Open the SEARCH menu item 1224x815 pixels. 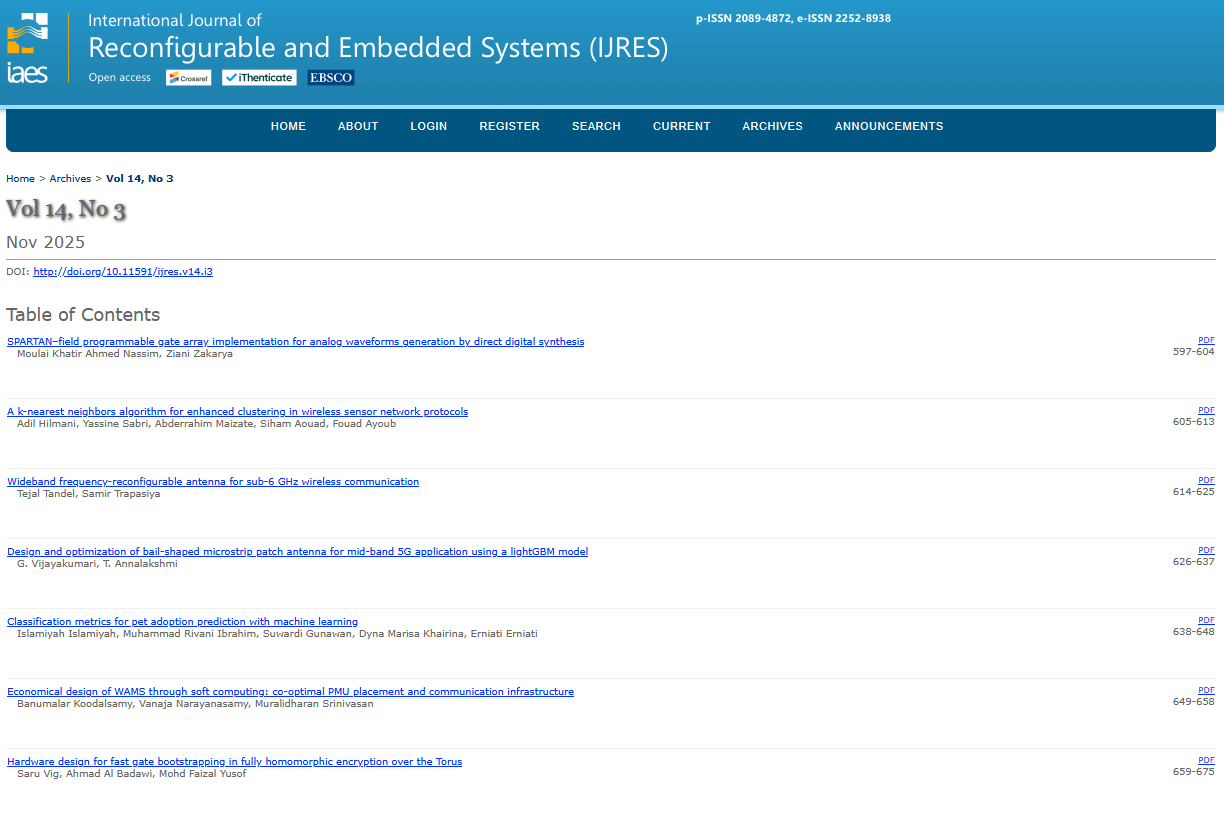tap(596, 126)
